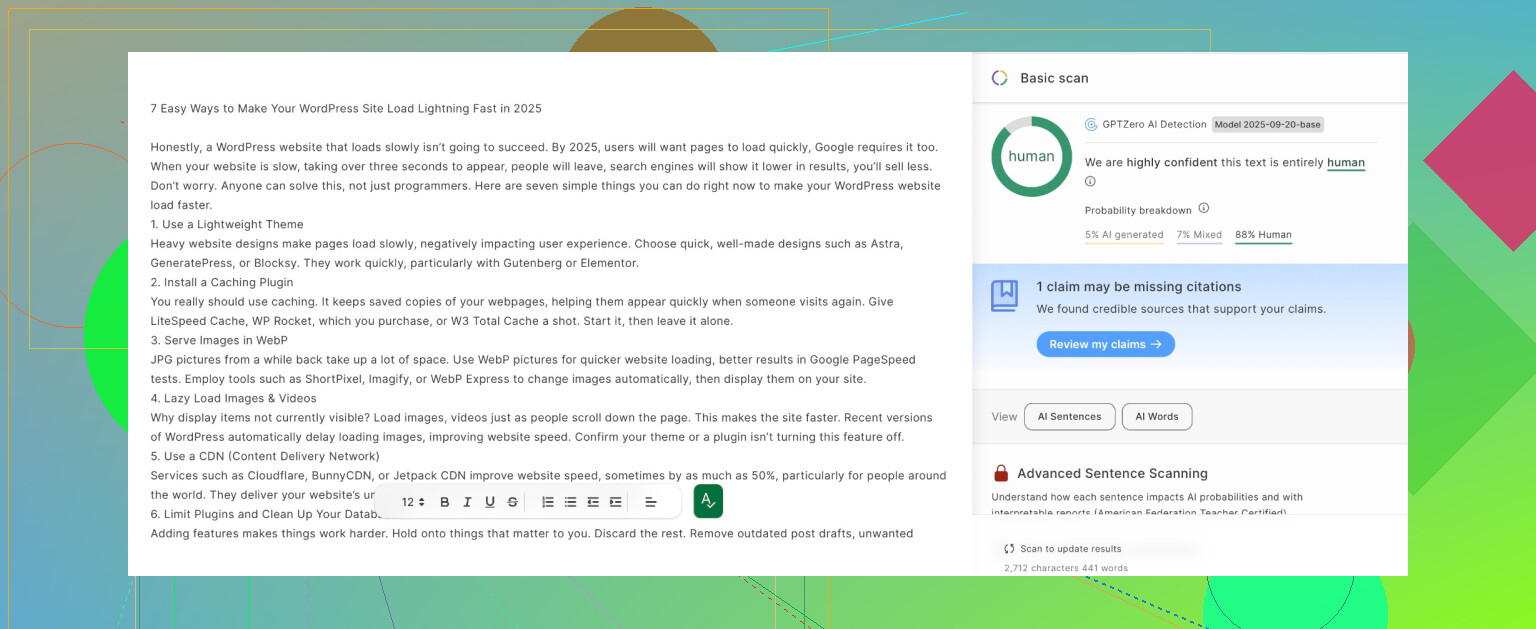The height and width of the screenshot is (629, 1536).
Task: Click the line starting Services such as Cloudflare
Action: [x=548, y=476]
